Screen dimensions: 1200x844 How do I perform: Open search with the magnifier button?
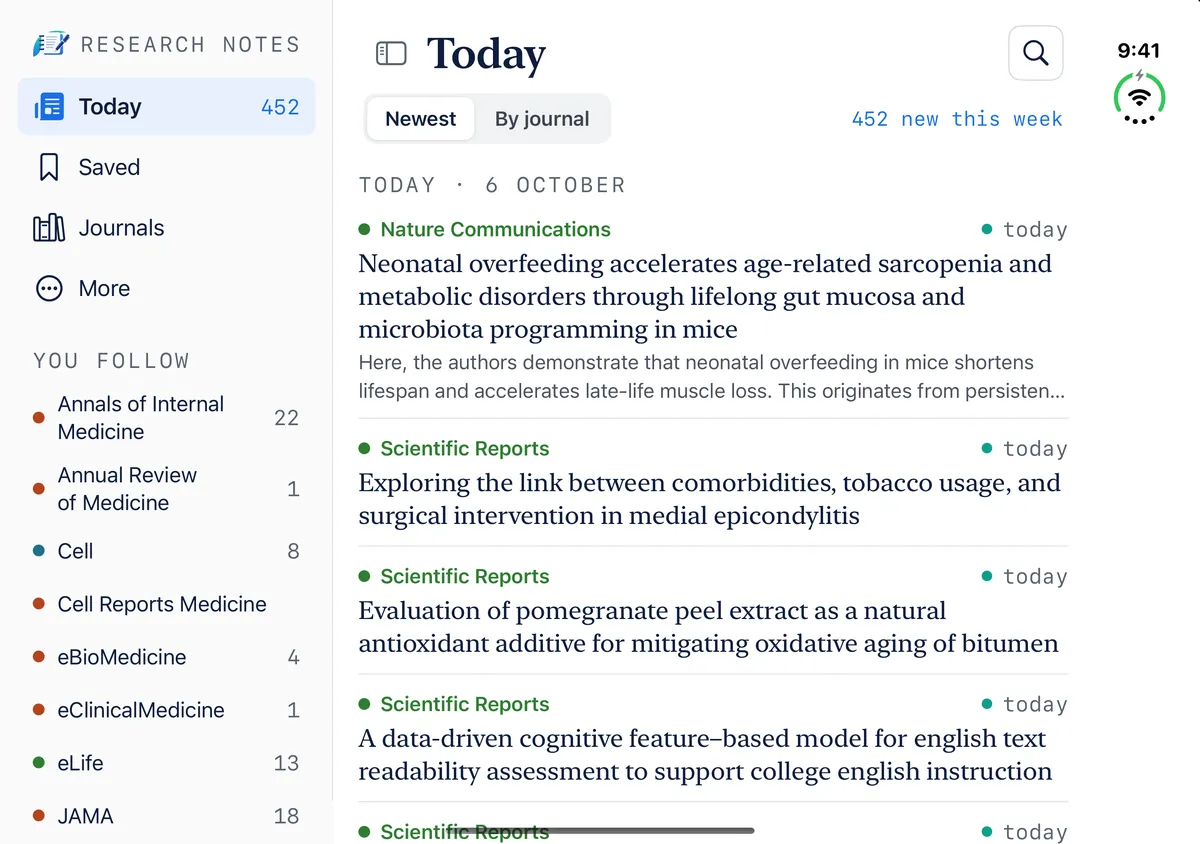(1036, 53)
